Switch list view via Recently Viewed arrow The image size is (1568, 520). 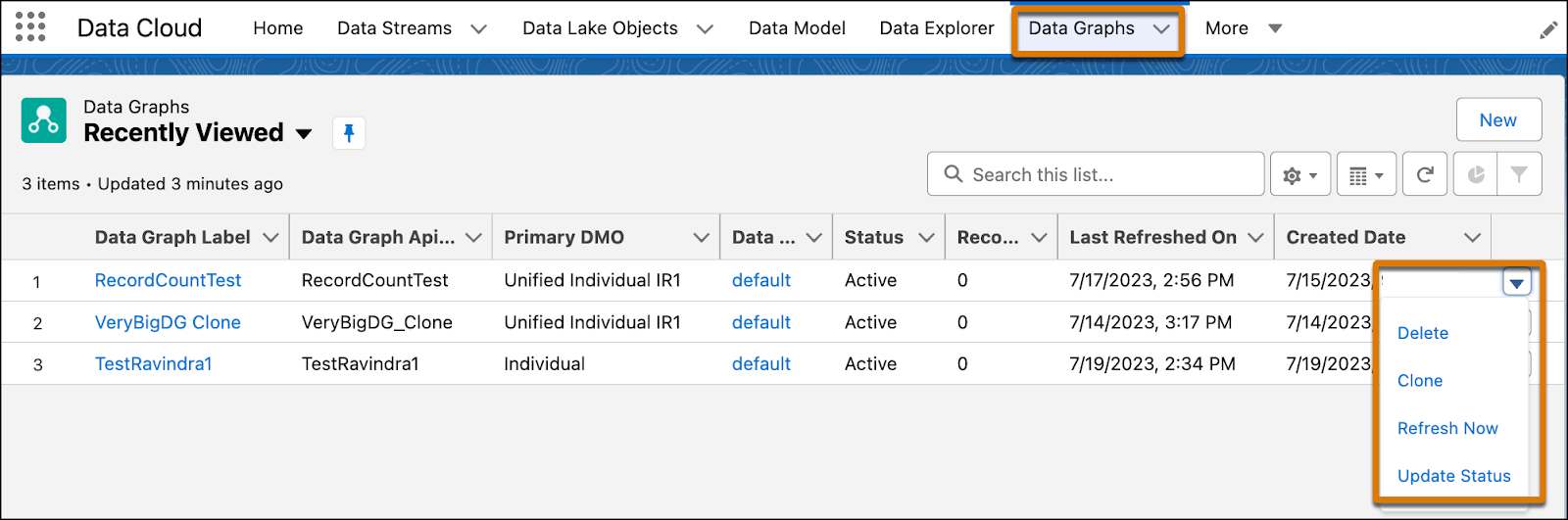(304, 133)
